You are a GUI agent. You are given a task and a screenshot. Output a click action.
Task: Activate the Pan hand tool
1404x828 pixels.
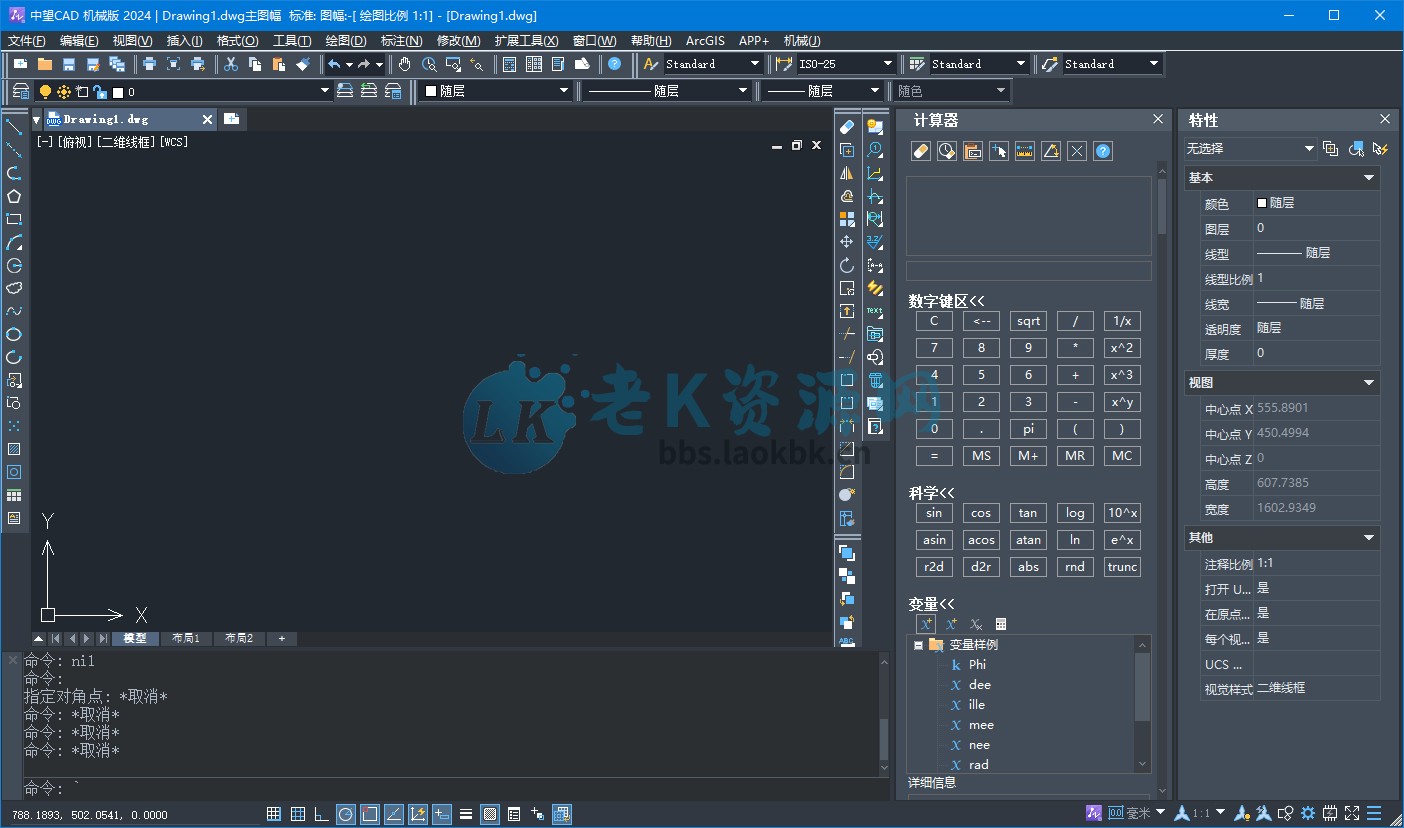point(405,64)
